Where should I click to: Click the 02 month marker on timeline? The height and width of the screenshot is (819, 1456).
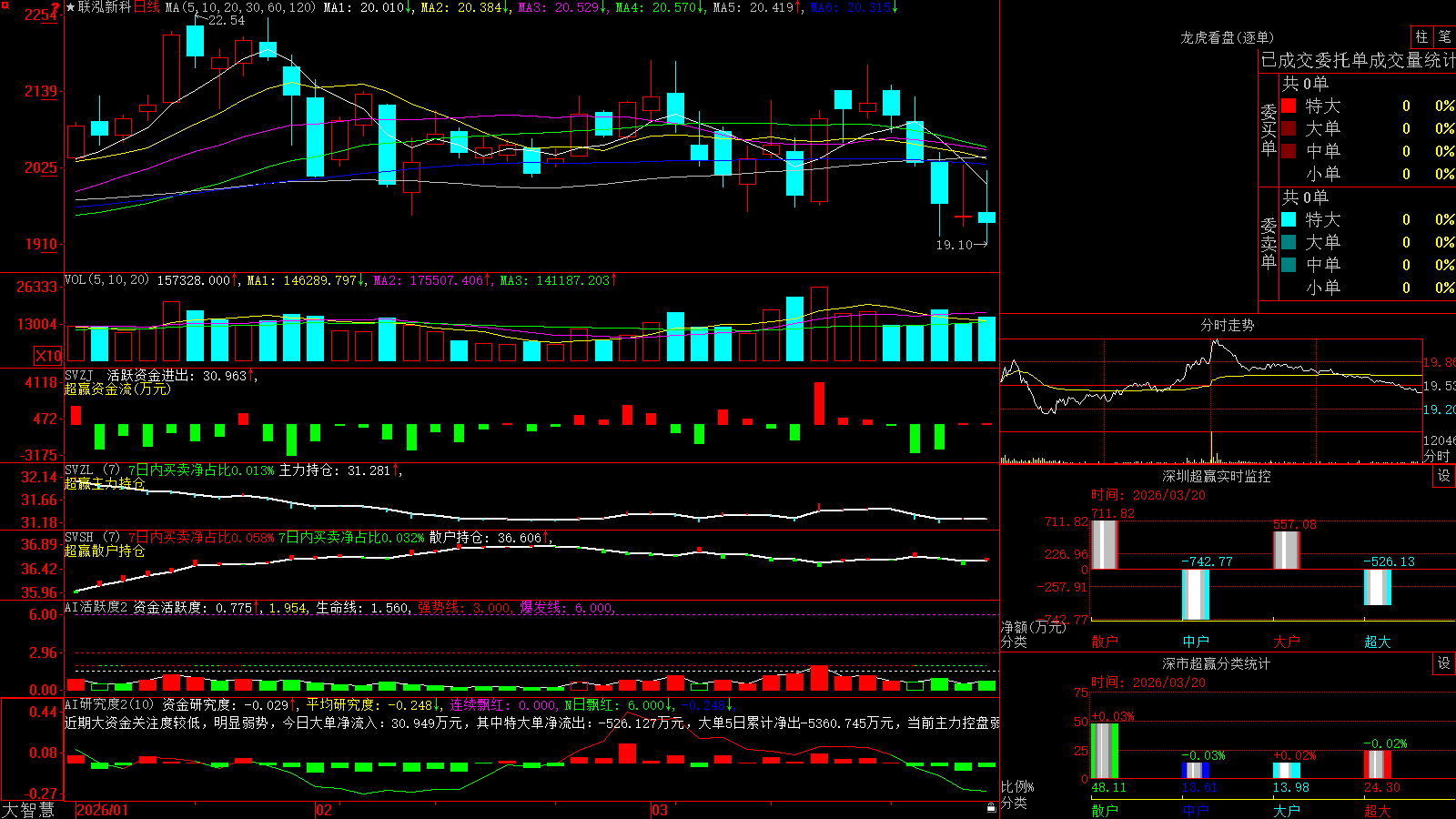(x=324, y=810)
